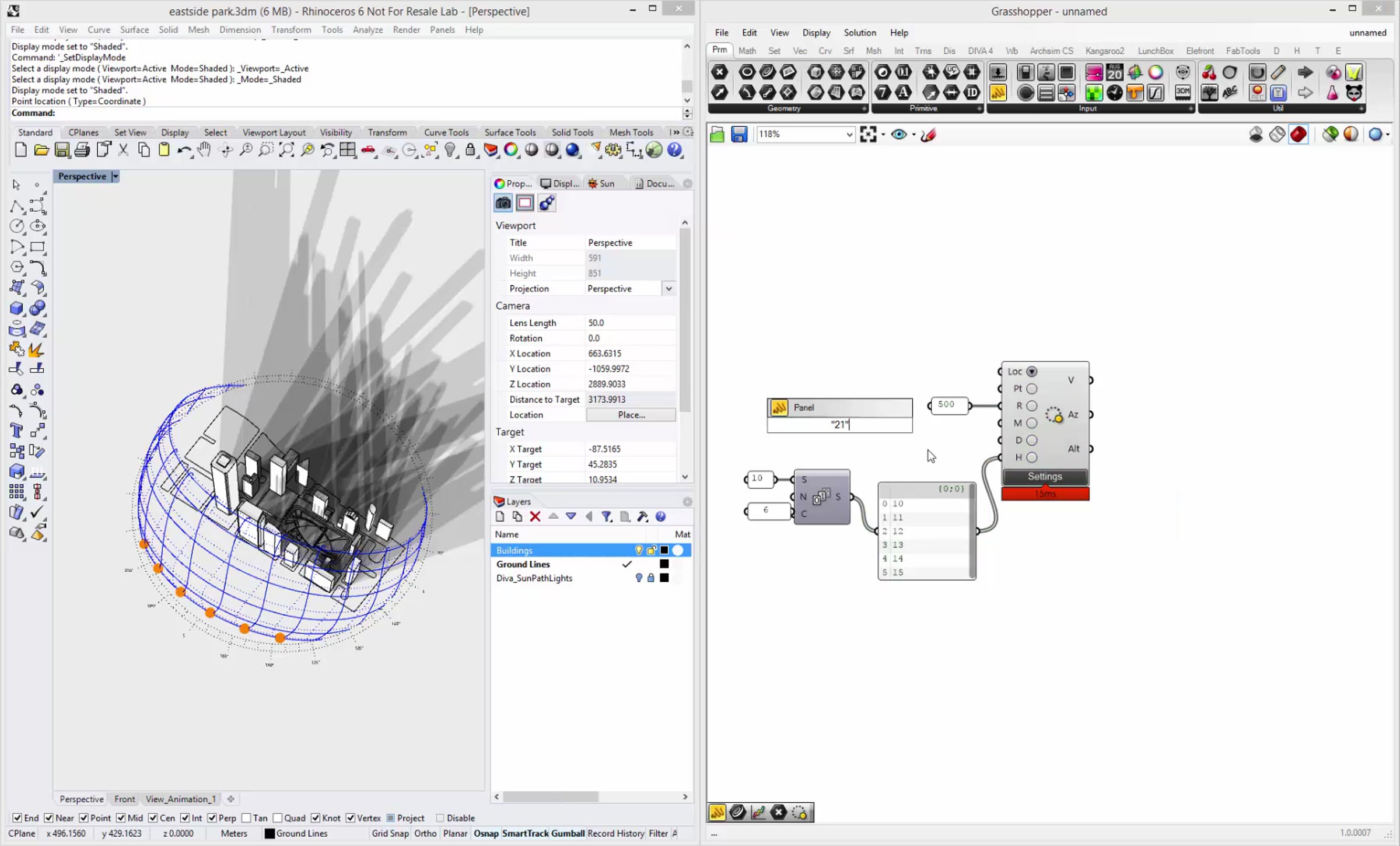Screen dimensions: 1400x846
Task: Click the Grasshopper Save file icon
Action: 739,135
